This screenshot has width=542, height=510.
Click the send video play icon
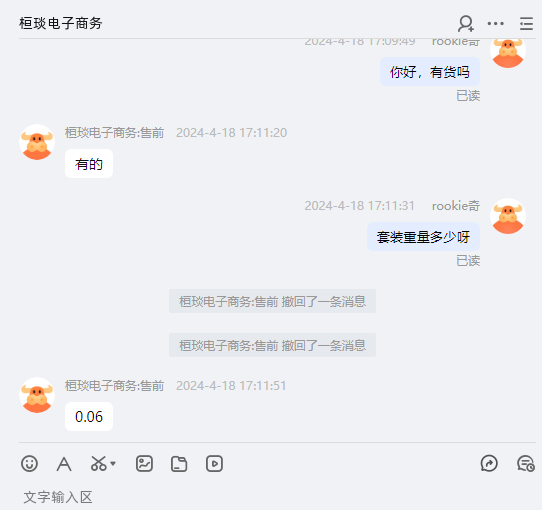(x=214, y=464)
